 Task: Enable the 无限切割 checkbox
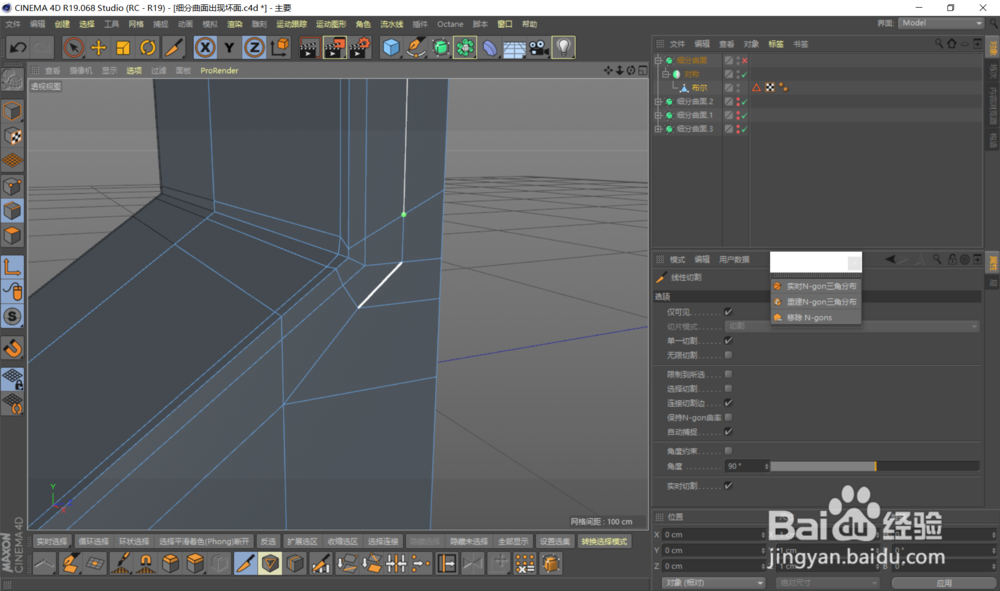[x=728, y=355]
